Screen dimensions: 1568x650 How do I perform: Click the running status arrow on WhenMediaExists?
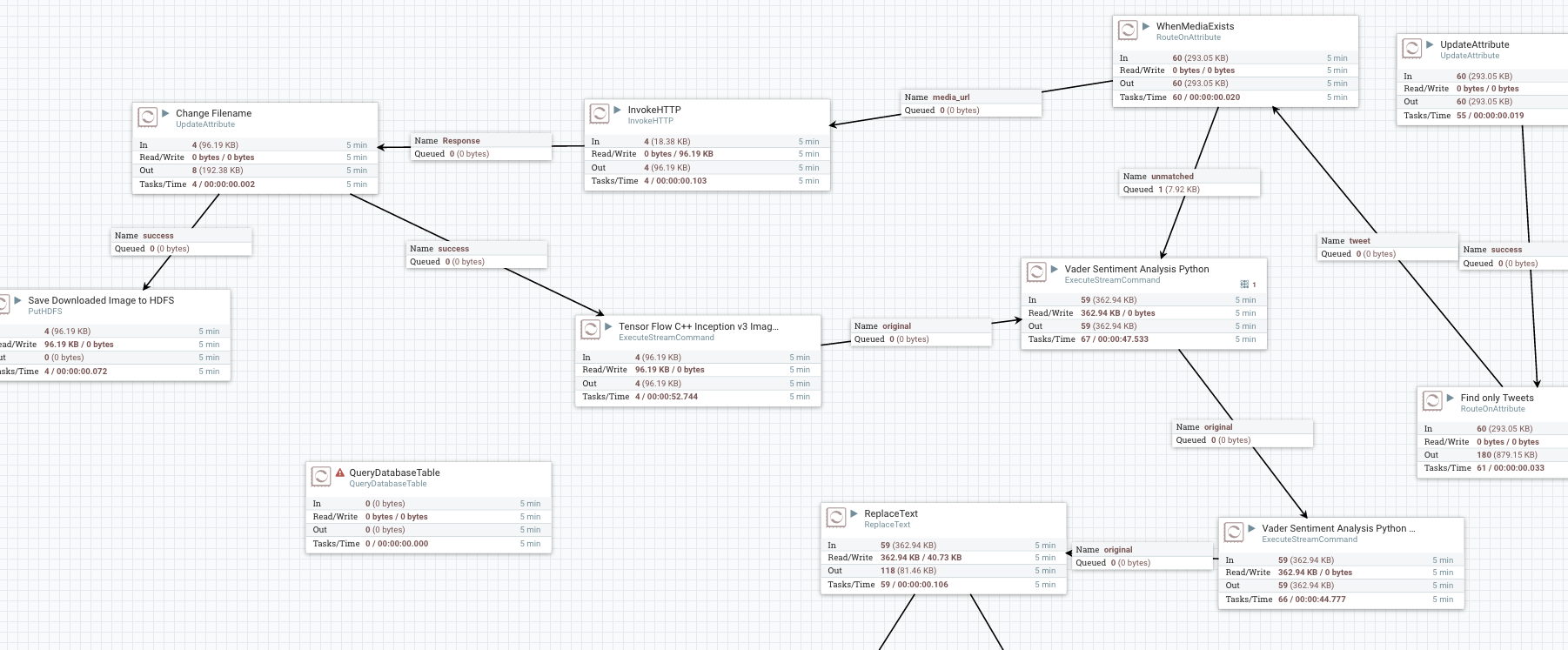(1146, 26)
